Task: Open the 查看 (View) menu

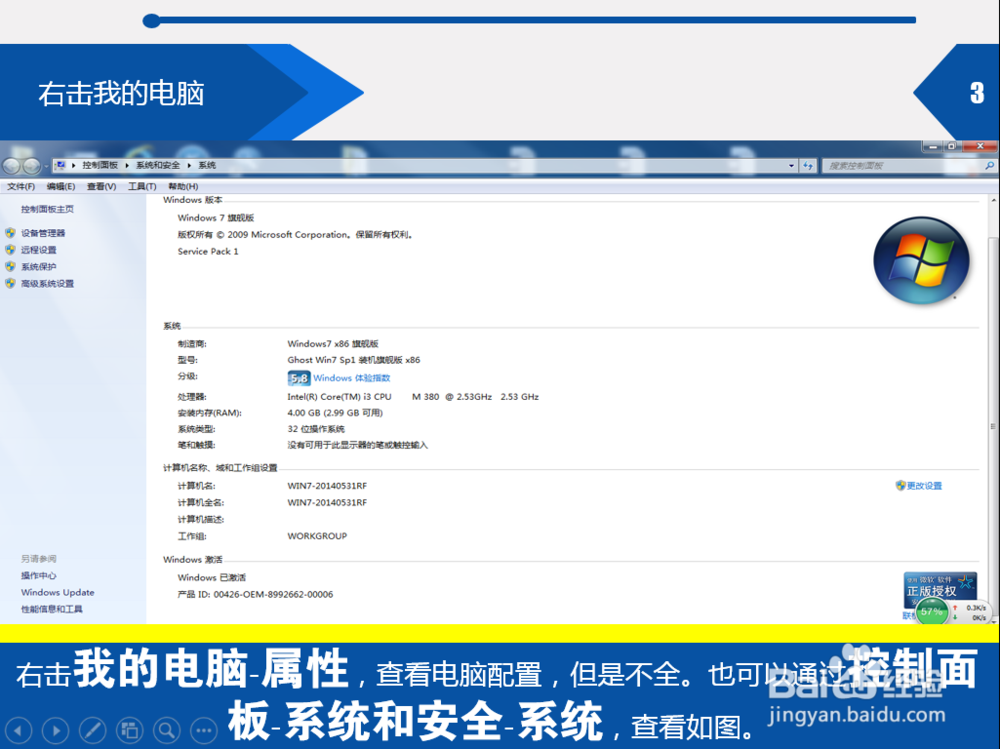Action: coord(101,186)
